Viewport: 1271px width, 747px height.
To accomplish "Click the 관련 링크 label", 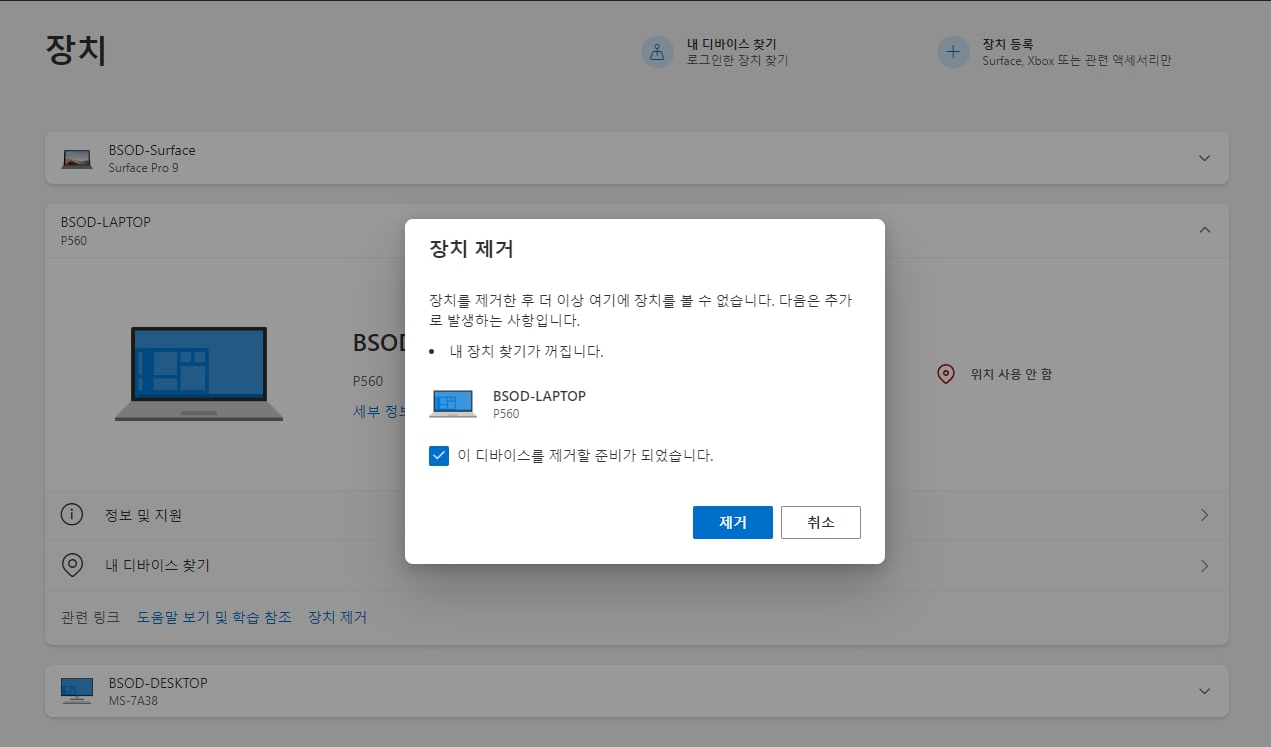I will (92, 617).
